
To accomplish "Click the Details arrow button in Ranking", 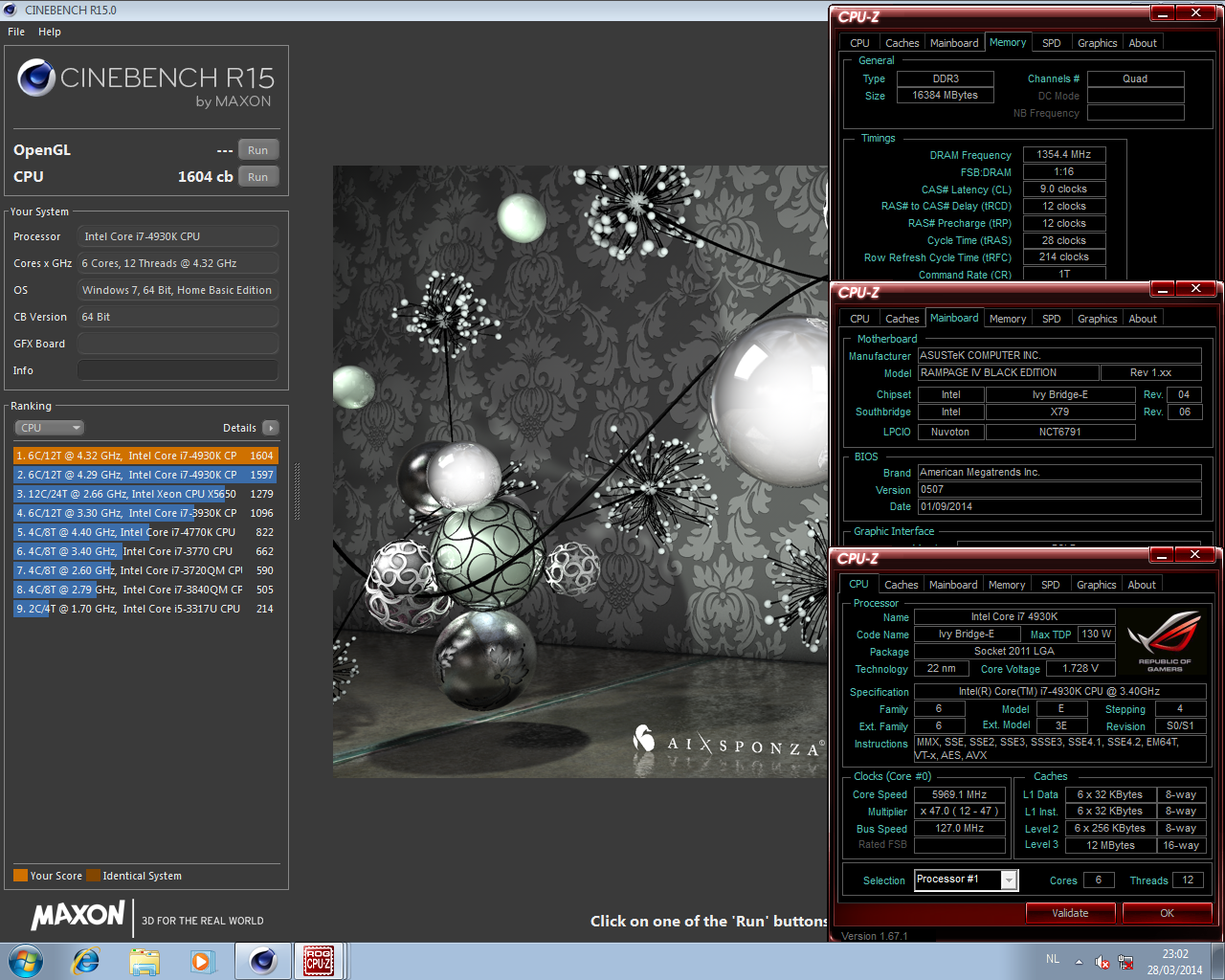I will point(271,428).
